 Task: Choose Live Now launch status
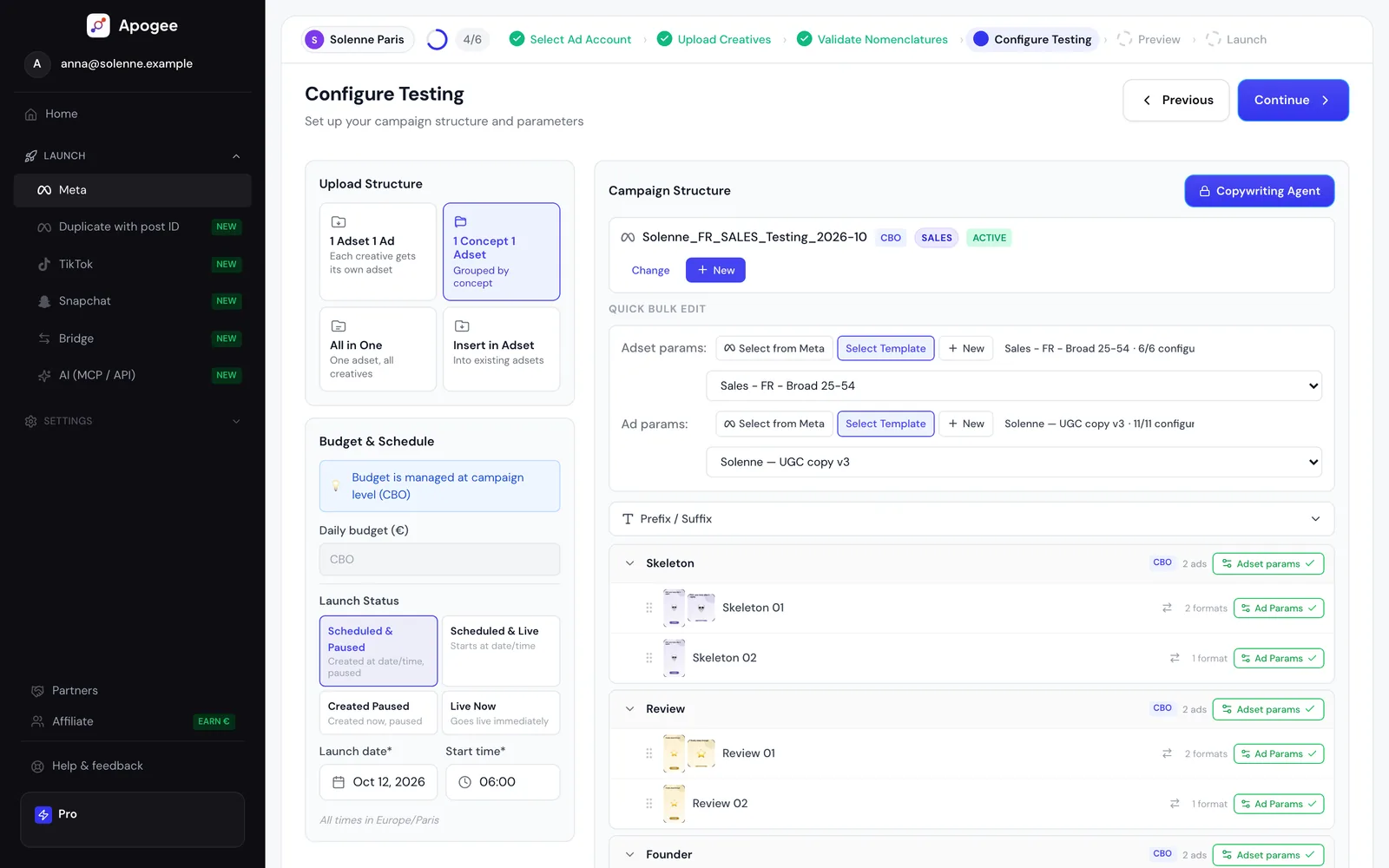pyautogui.click(x=501, y=713)
